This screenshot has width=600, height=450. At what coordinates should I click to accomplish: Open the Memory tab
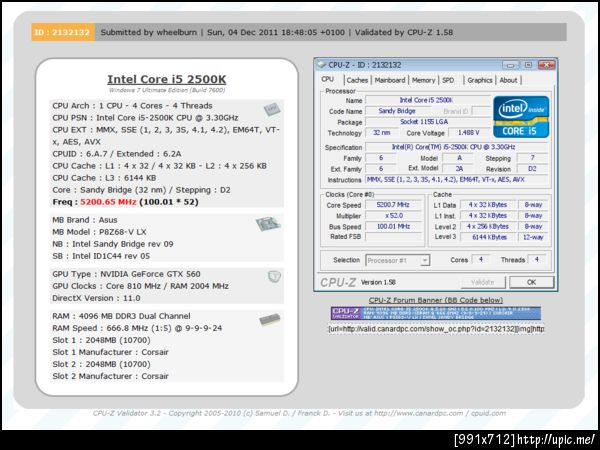tap(423, 80)
